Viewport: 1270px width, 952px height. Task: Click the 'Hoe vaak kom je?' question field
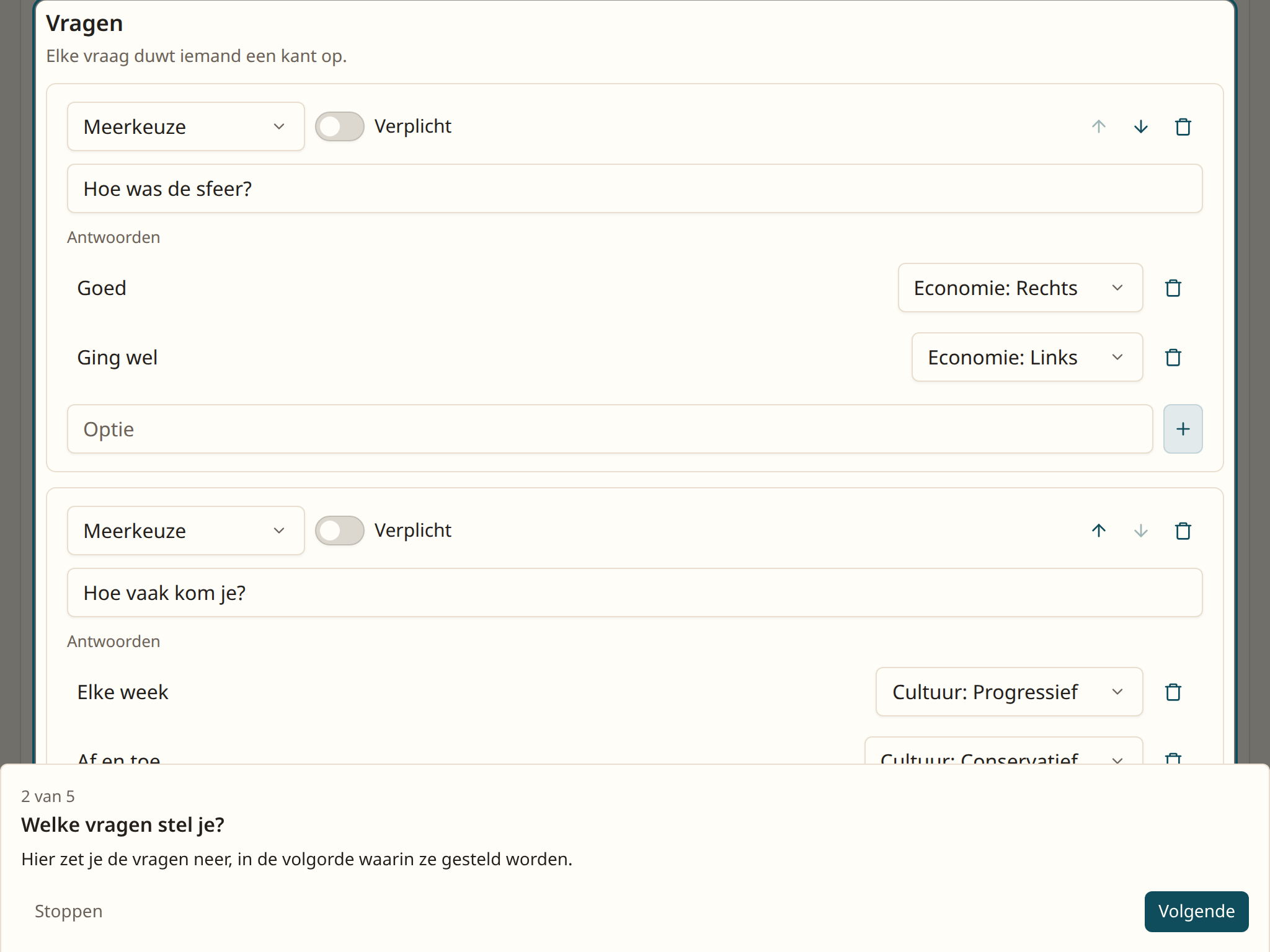[634, 593]
